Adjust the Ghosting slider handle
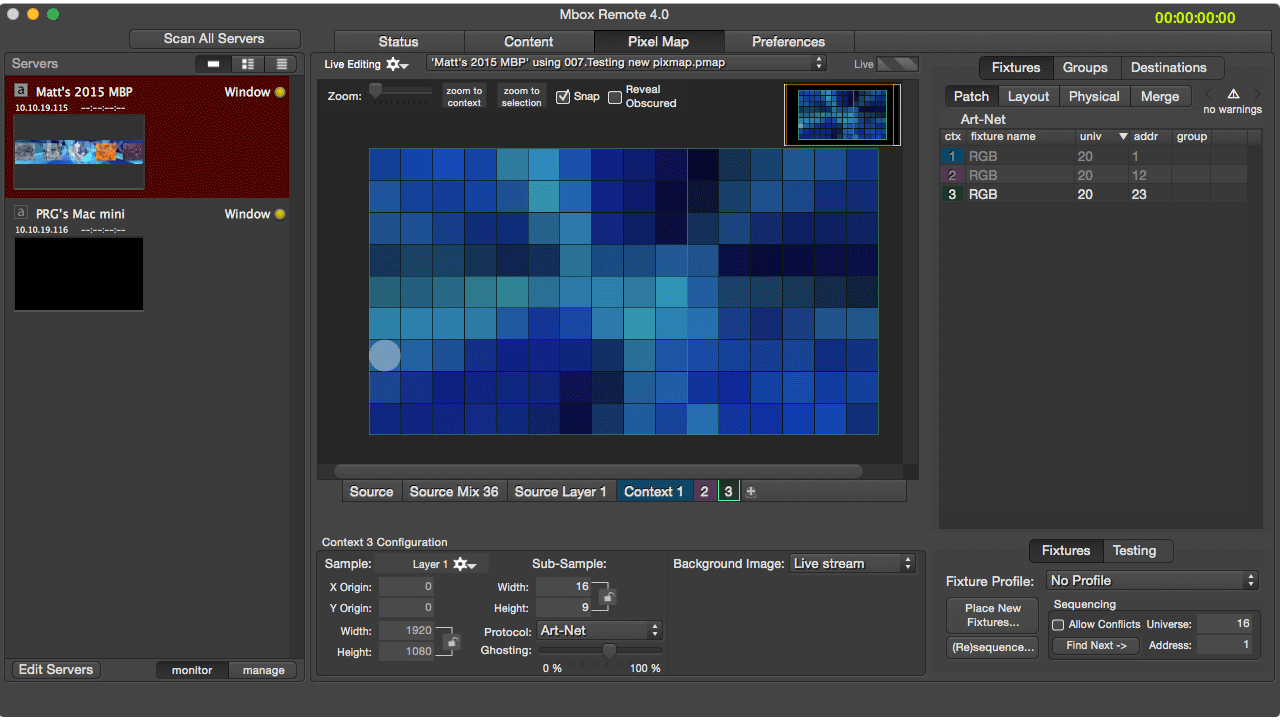Screen dimensions: 1280x720 coord(608,650)
